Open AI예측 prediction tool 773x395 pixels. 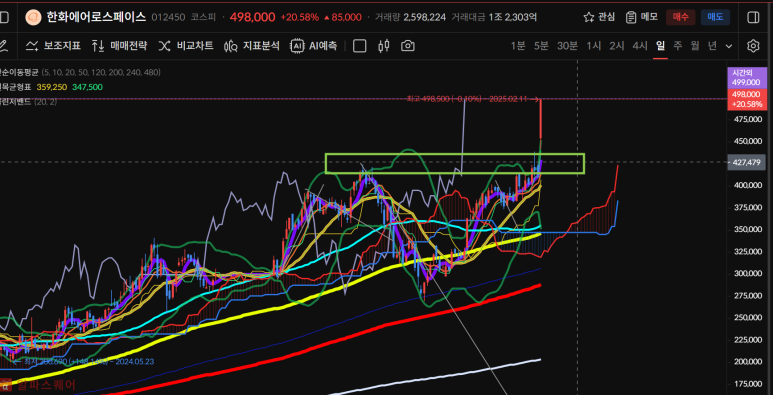[314, 46]
